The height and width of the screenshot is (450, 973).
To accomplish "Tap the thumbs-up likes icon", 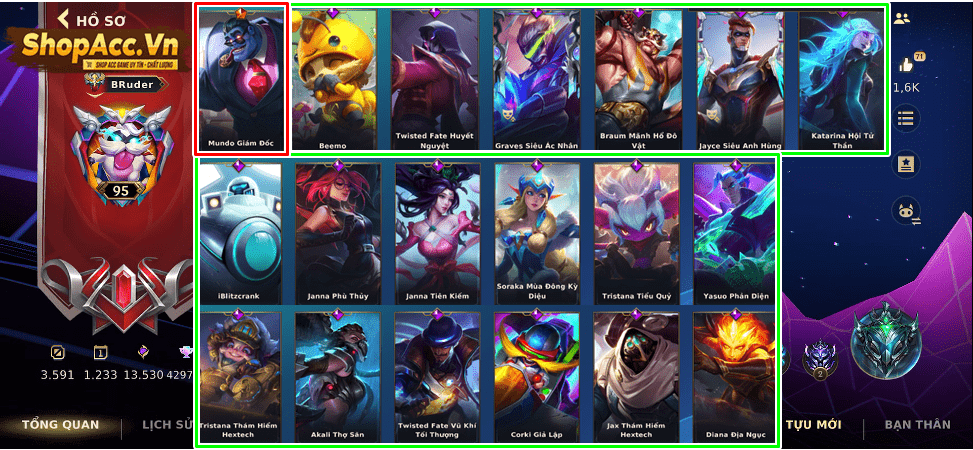I will [x=907, y=64].
